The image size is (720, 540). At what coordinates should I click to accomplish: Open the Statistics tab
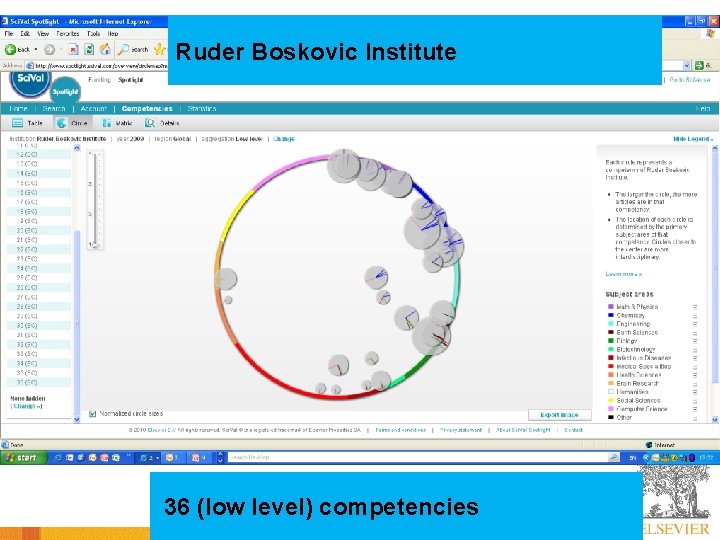pos(202,108)
